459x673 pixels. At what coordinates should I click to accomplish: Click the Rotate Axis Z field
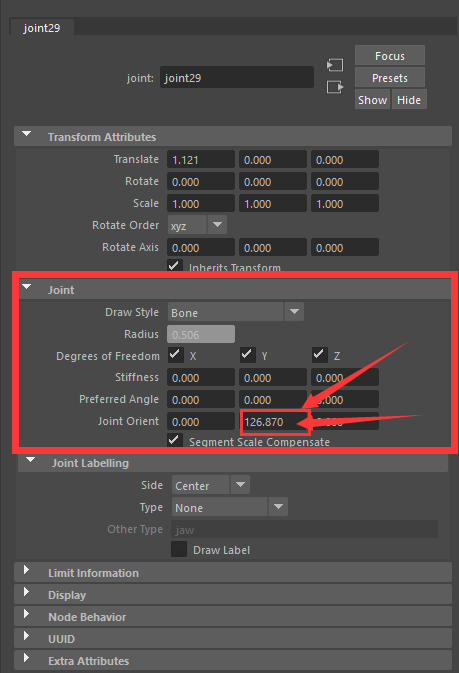pyautogui.click(x=345, y=248)
